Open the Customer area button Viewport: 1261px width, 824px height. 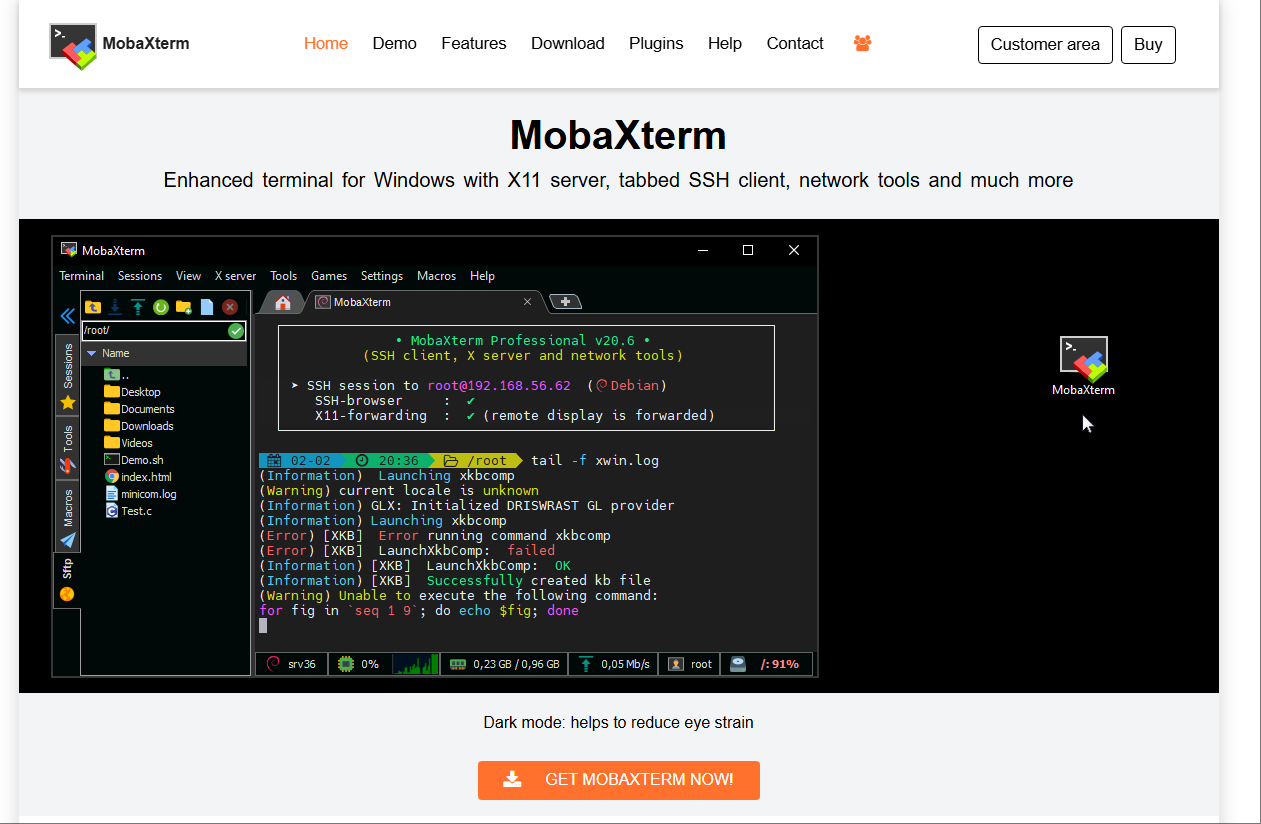pyautogui.click(x=1044, y=45)
